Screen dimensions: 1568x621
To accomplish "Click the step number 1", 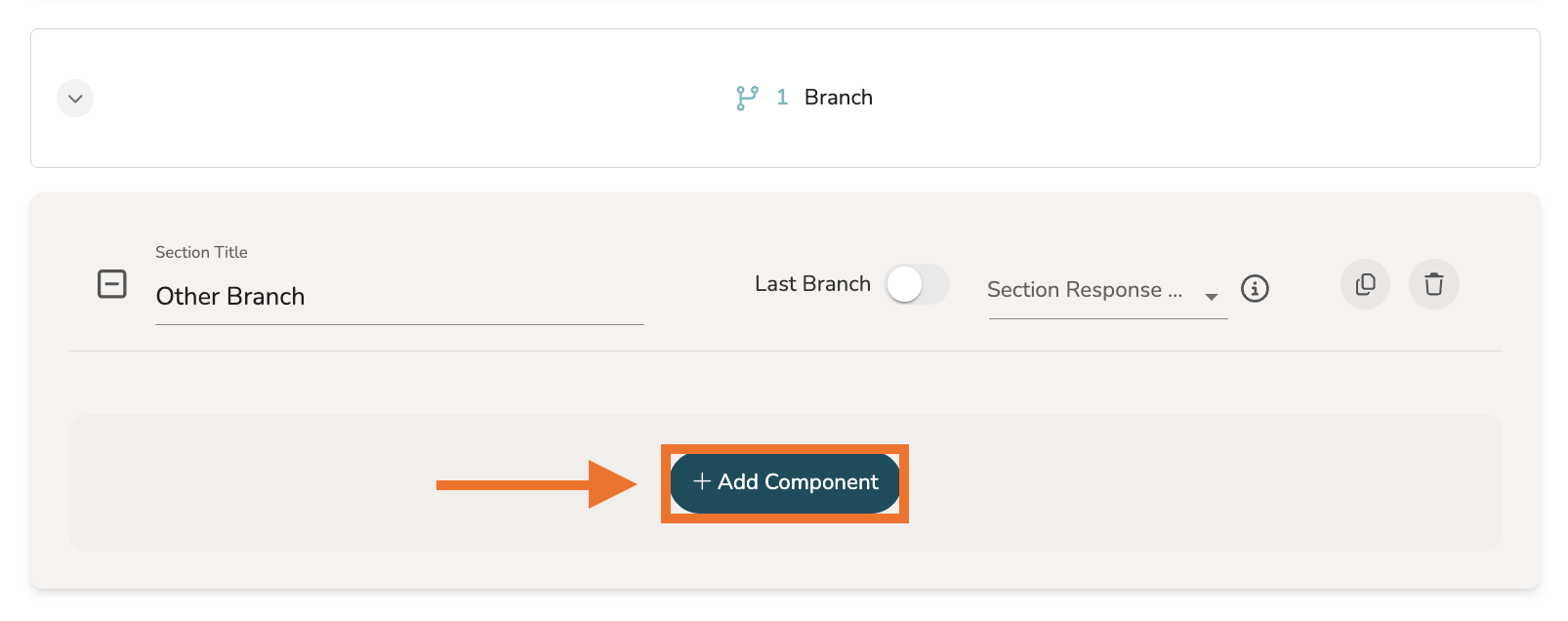I will (x=782, y=98).
